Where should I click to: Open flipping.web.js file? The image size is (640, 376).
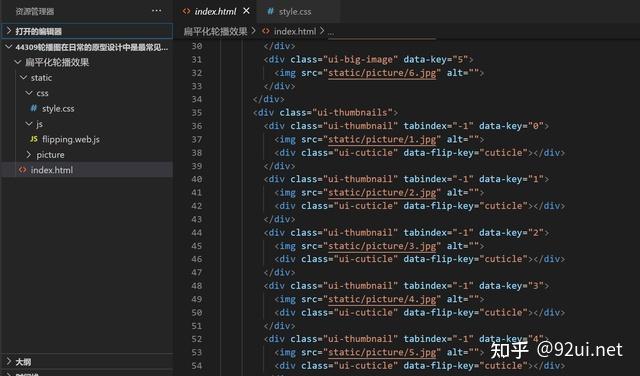click(x=71, y=139)
